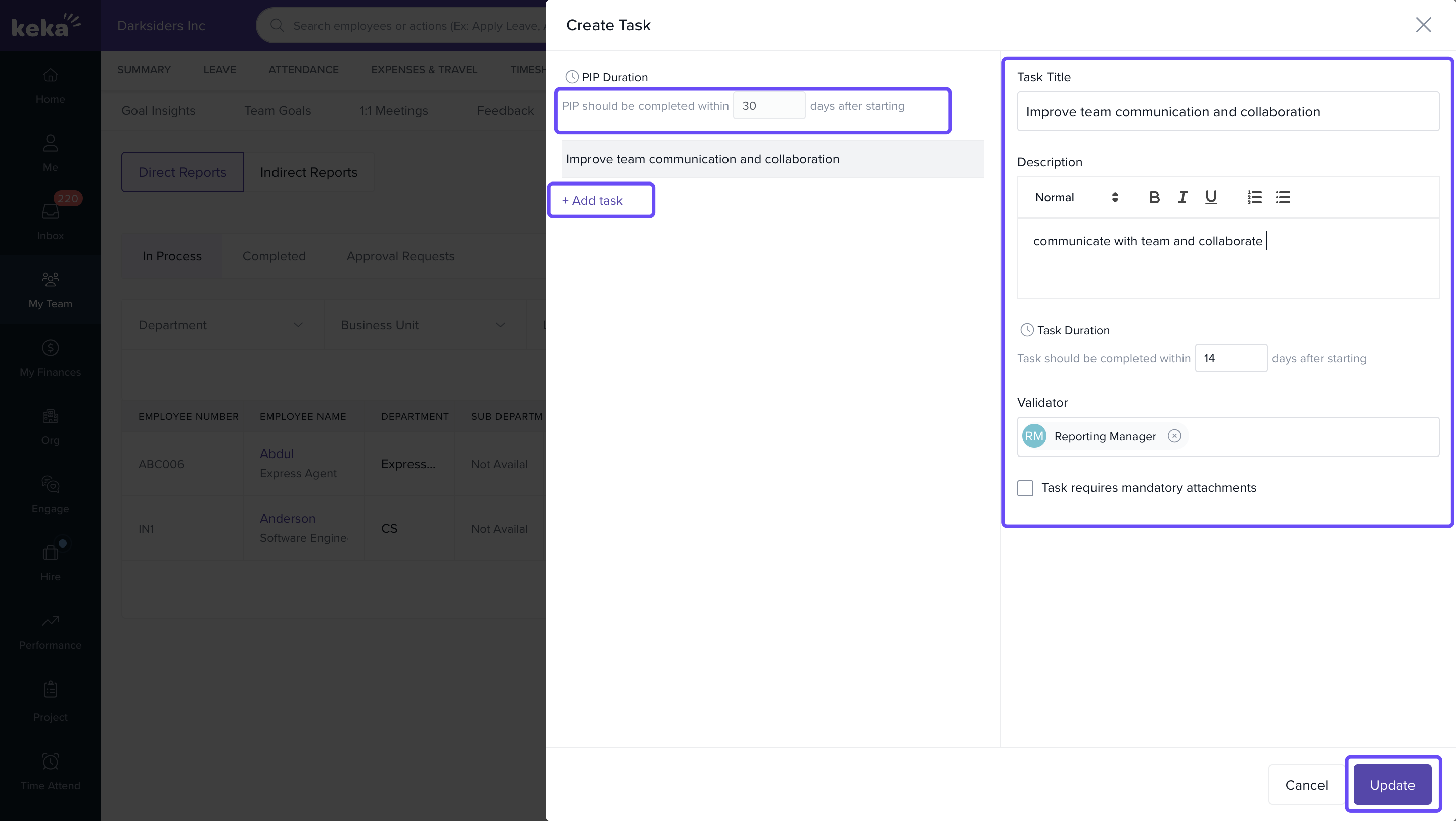Screen dimensions: 1456x821
Task: Click the underline formatting icon
Action: click(1211, 197)
